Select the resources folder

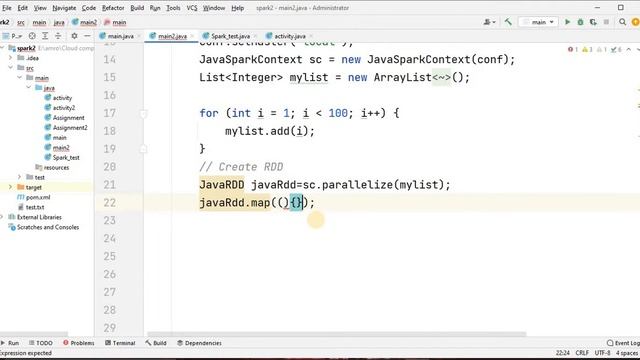tap(52, 167)
